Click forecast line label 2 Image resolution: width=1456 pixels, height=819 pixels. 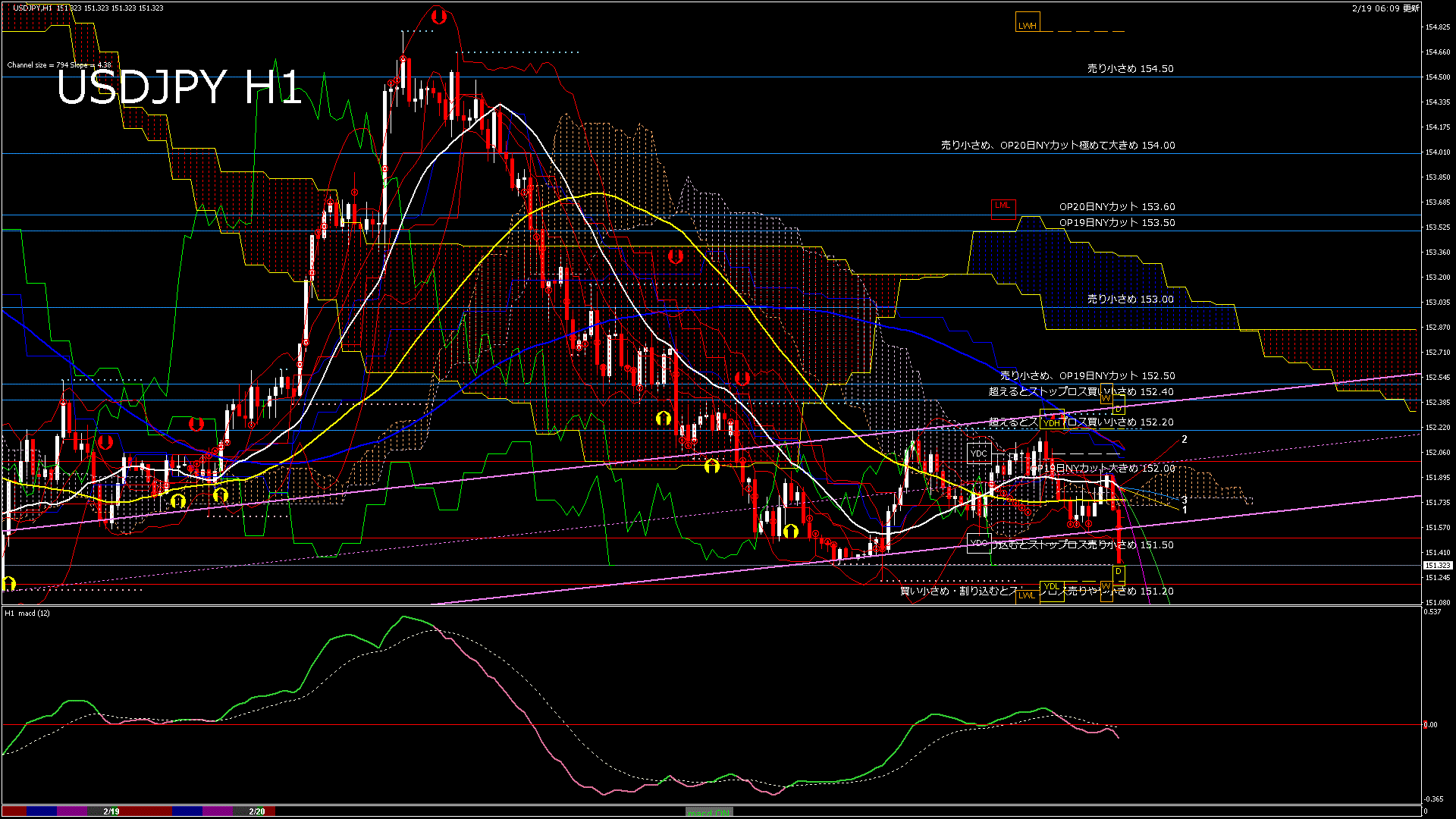coord(1185,439)
